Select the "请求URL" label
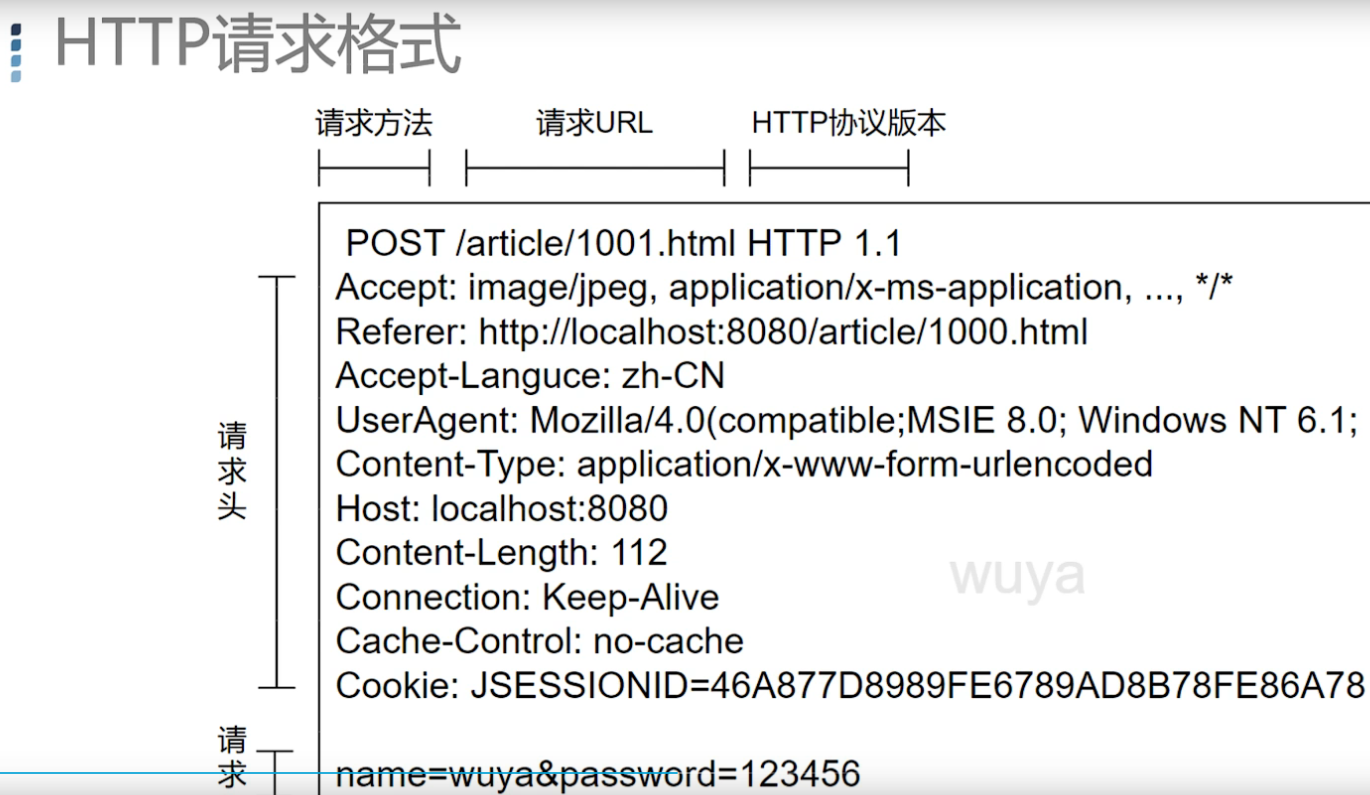This screenshot has height=795, width=1370. coord(594,123)
